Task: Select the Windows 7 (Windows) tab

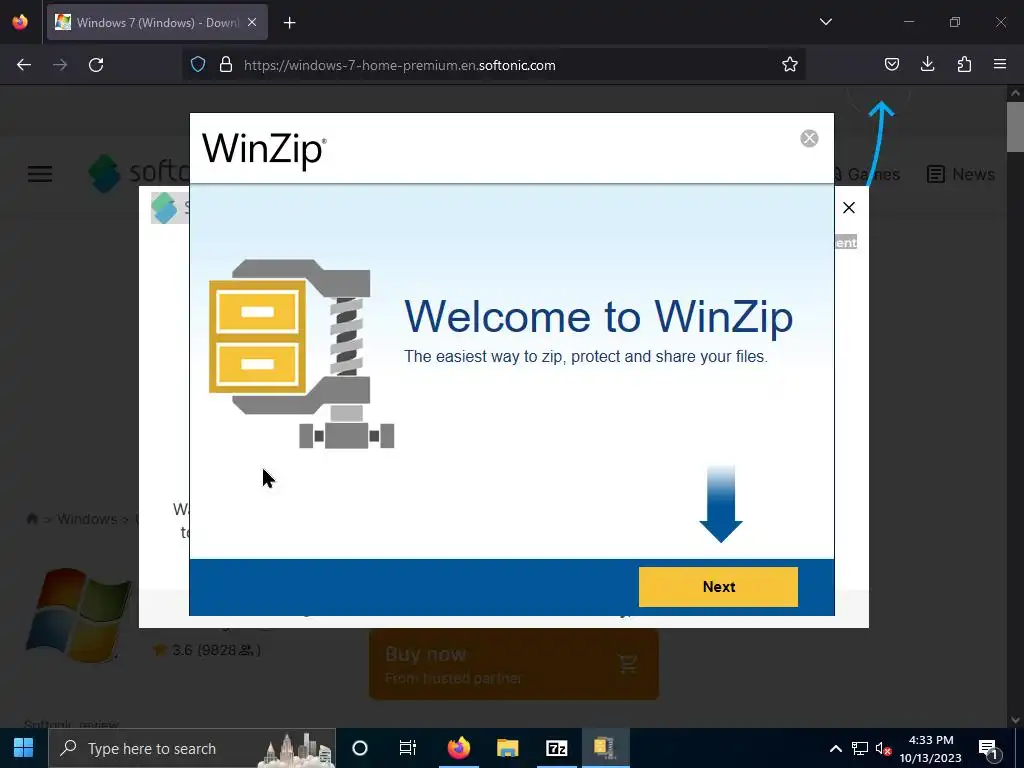Action: click(x=157, y=22)
